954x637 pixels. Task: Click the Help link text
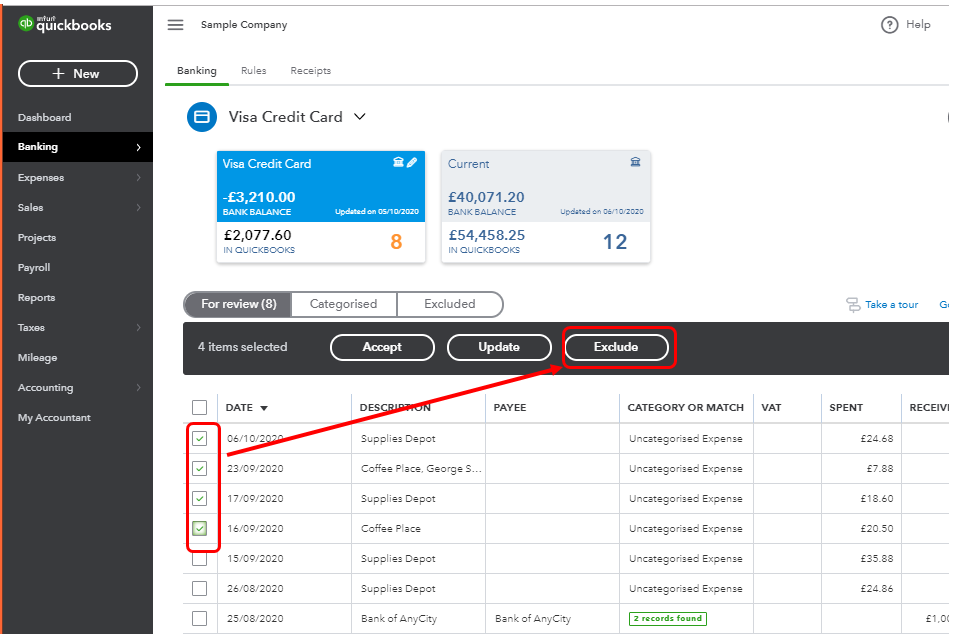coord(918,24)
